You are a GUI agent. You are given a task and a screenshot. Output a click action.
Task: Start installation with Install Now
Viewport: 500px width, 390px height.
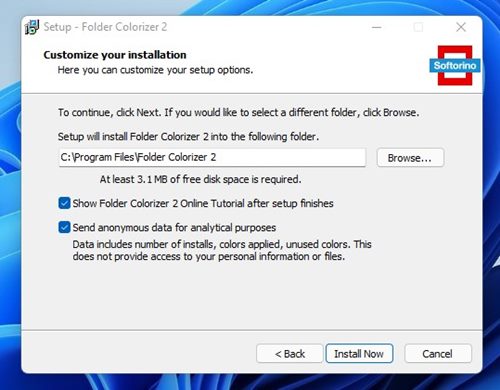(x=359, y=354)
